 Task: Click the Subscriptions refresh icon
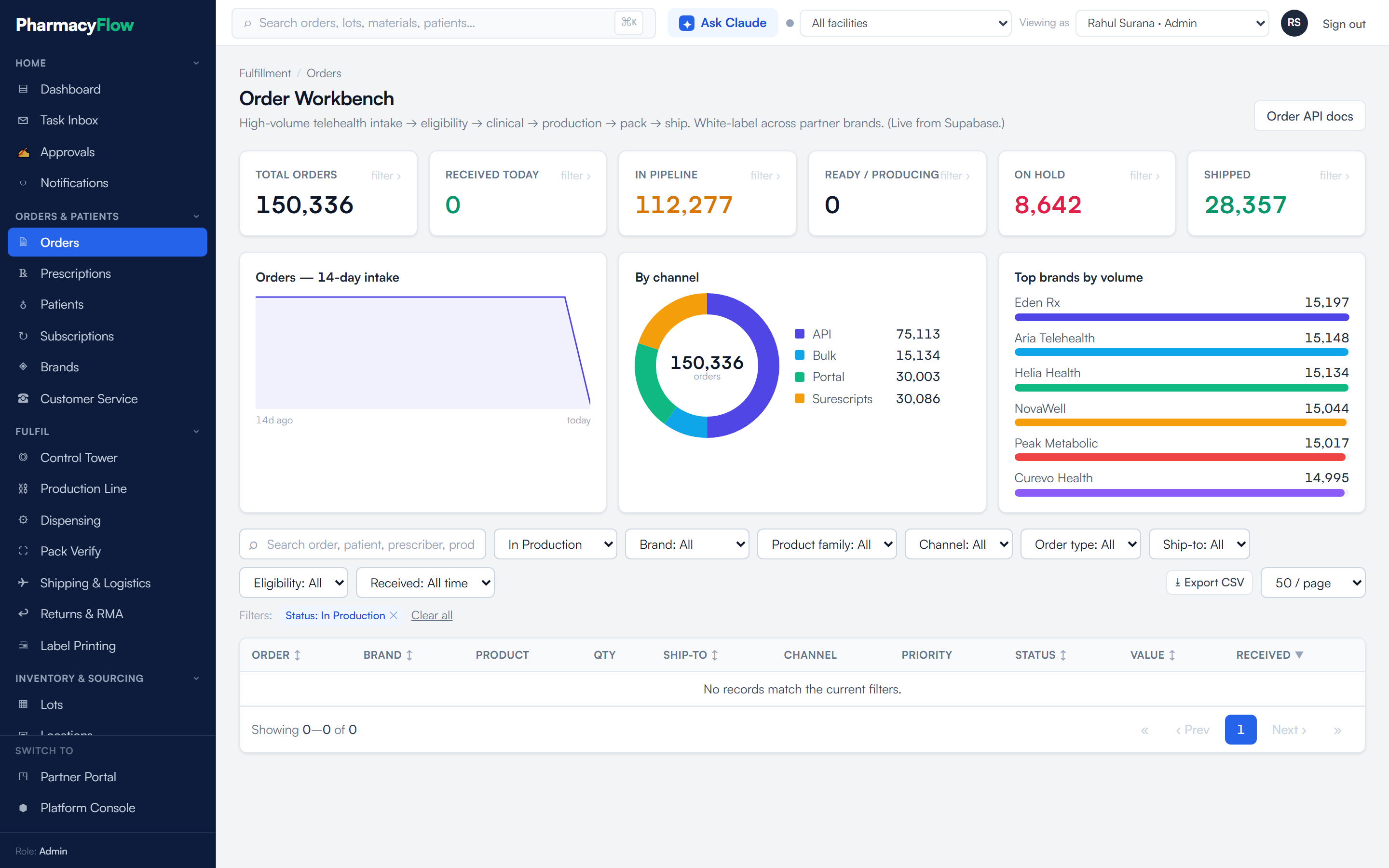click(x=23, y=336)
